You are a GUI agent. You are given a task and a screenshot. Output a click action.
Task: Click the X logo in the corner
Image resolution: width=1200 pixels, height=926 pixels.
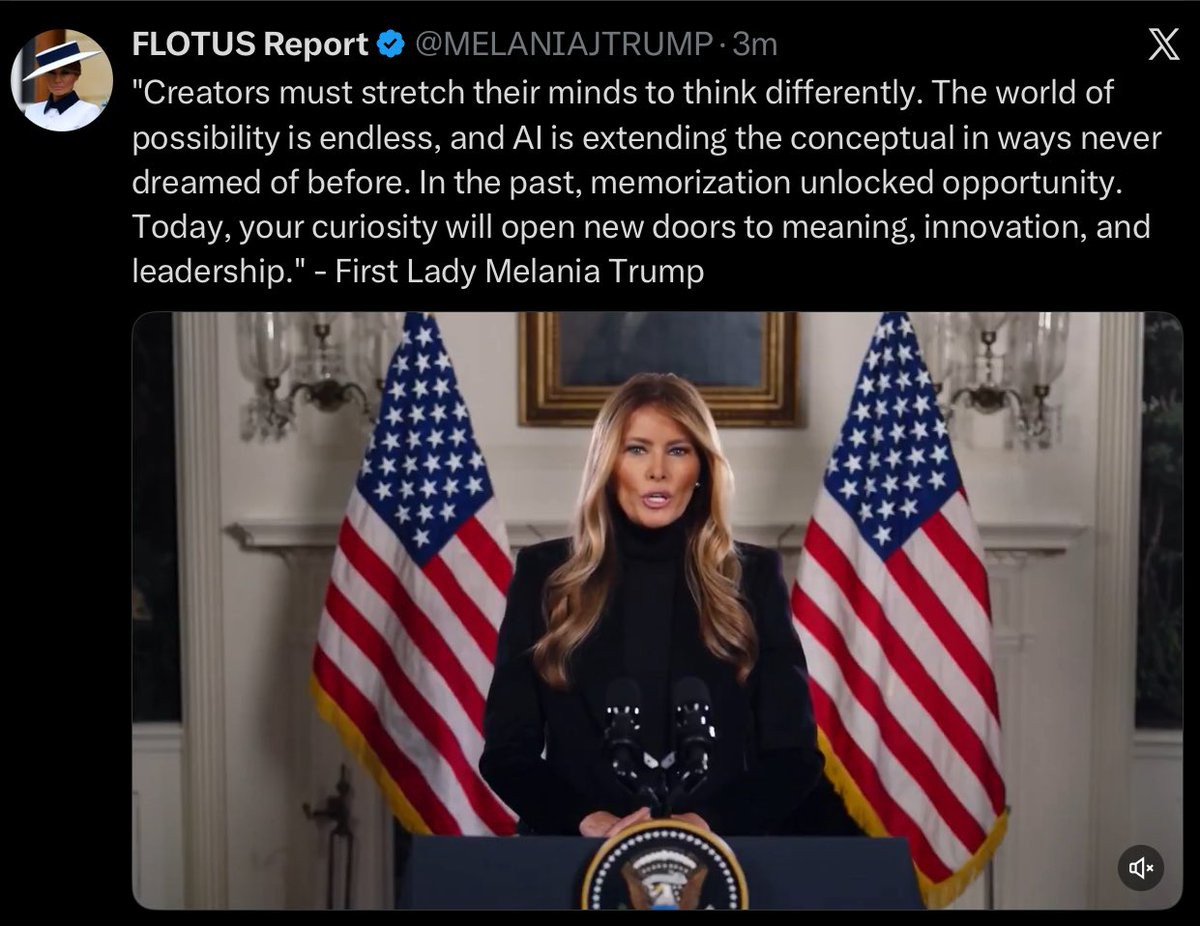click(1163, 45)
